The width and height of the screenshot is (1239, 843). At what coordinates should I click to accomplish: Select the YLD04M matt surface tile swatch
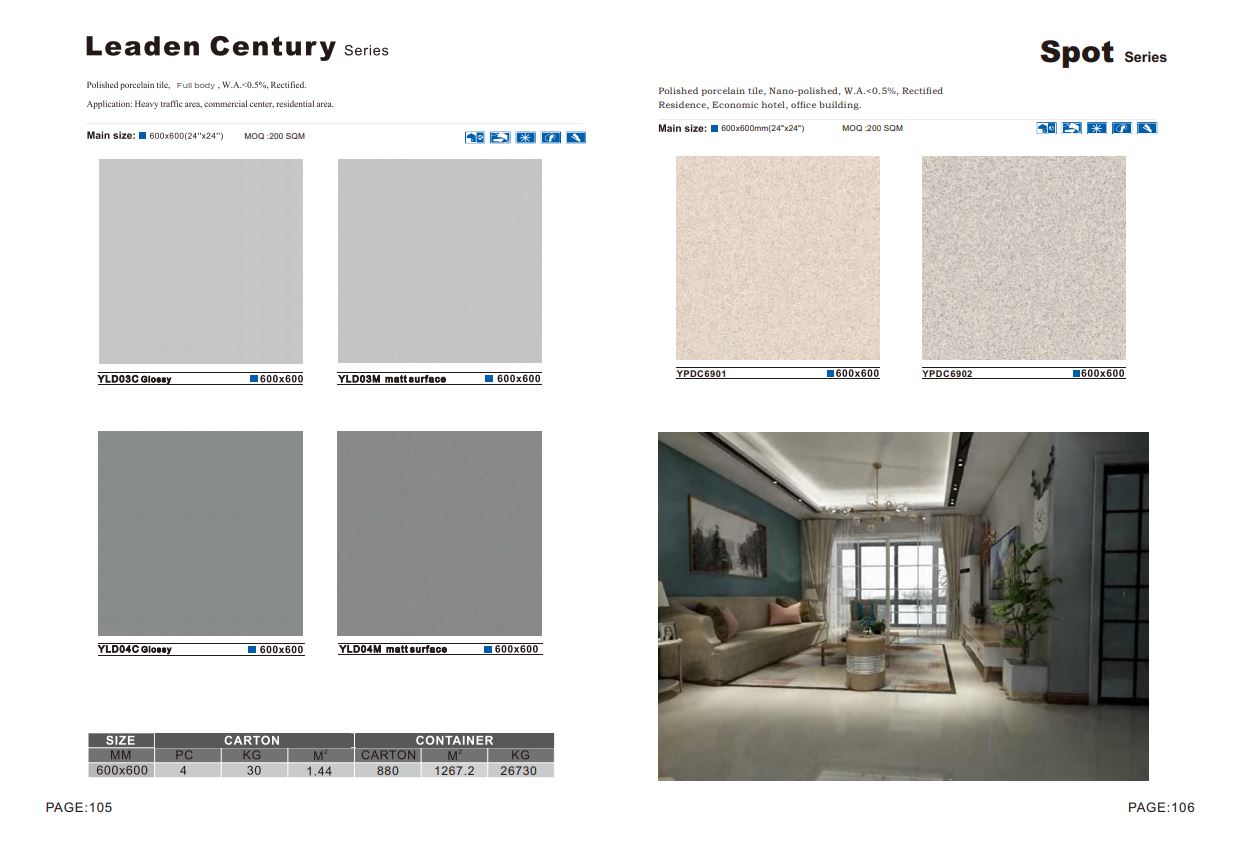(440, 533)
